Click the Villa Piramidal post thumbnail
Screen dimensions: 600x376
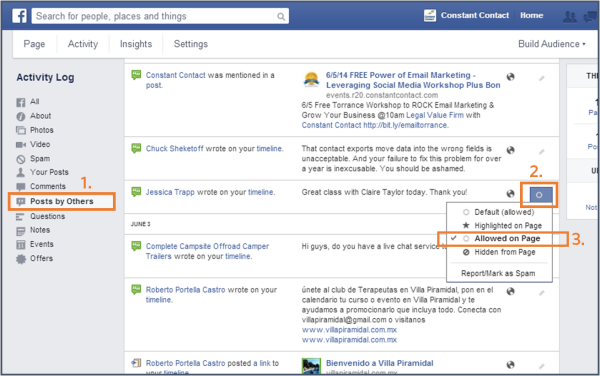[311, 366]
